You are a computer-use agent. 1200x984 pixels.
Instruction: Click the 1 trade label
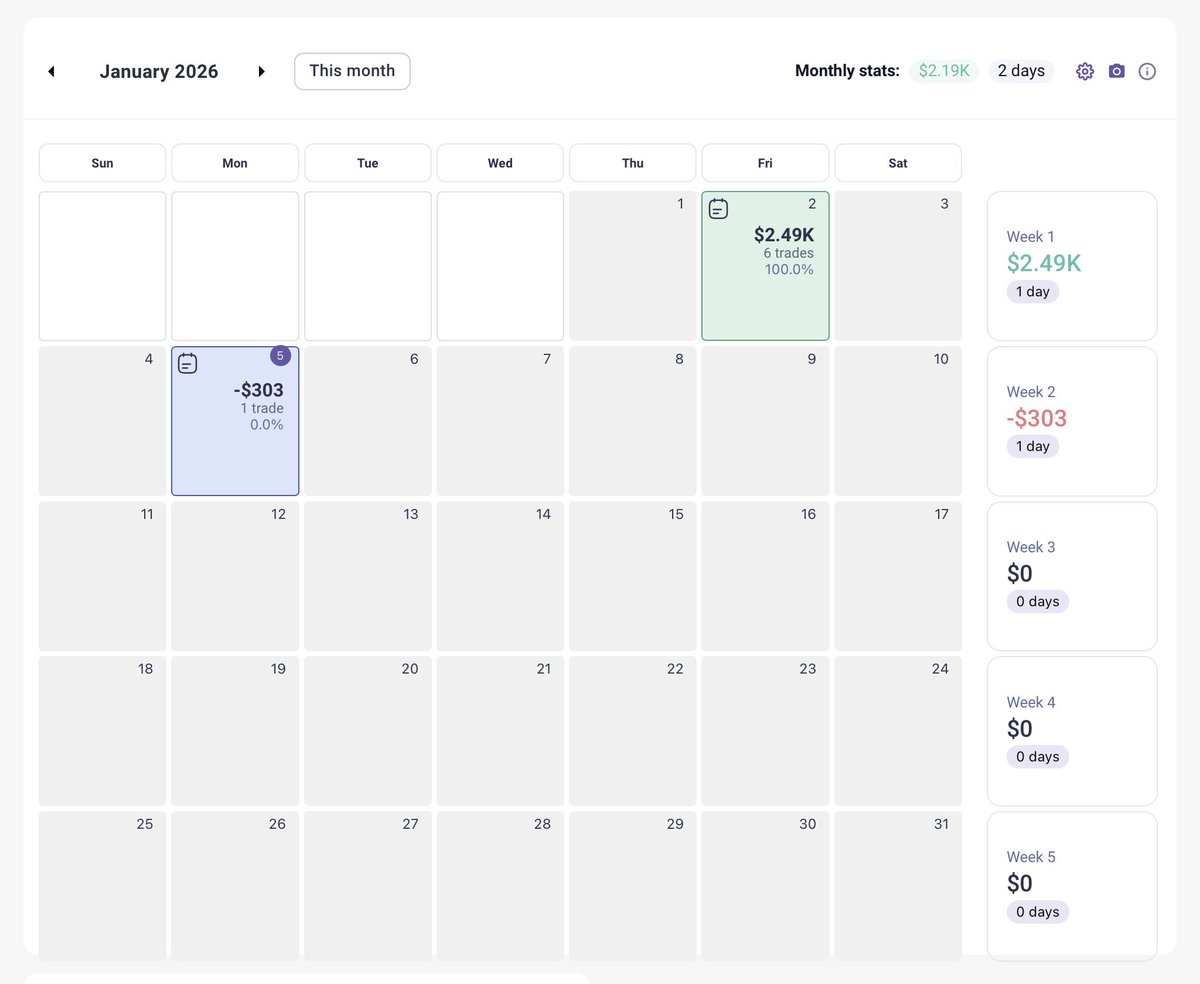pos(262,409)
